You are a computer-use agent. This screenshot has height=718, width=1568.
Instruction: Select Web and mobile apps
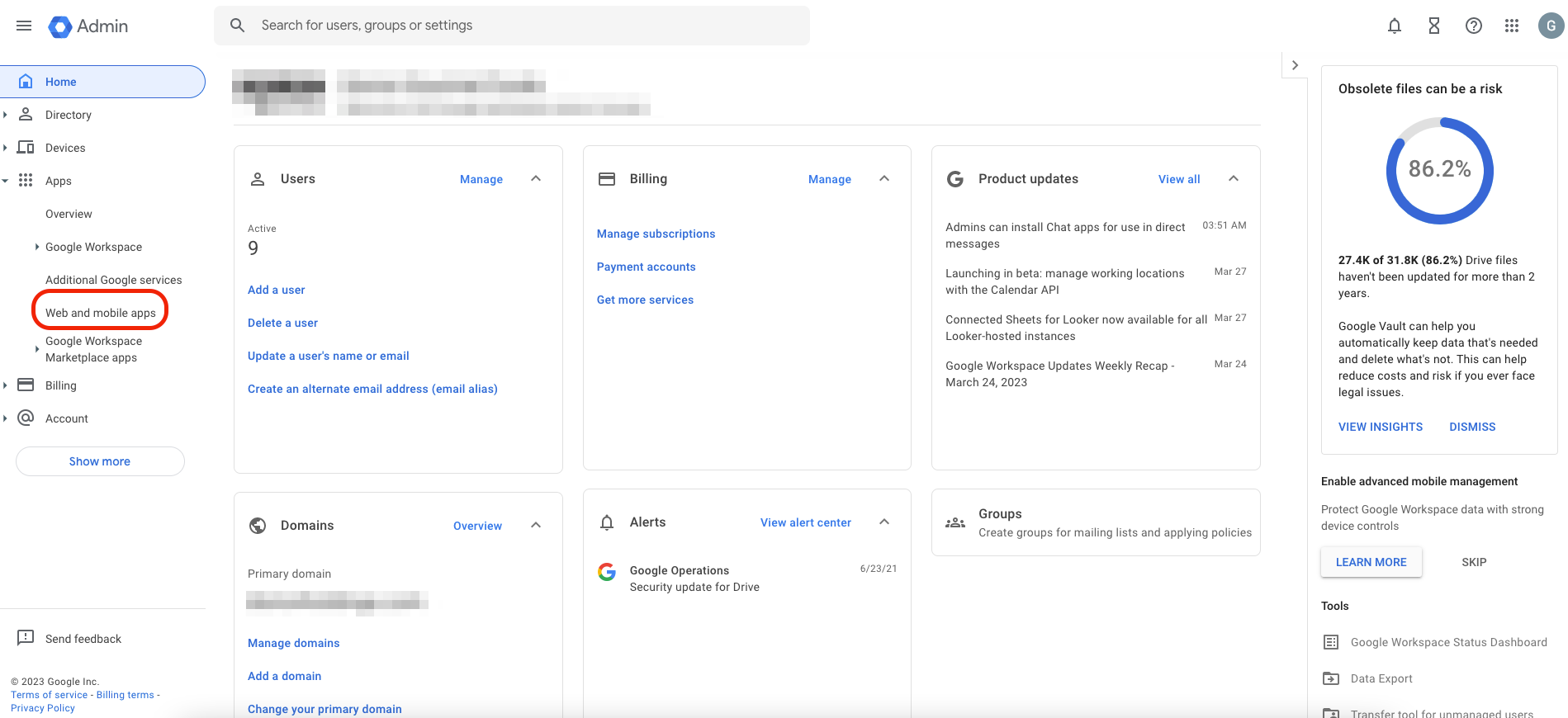[100, 313]
